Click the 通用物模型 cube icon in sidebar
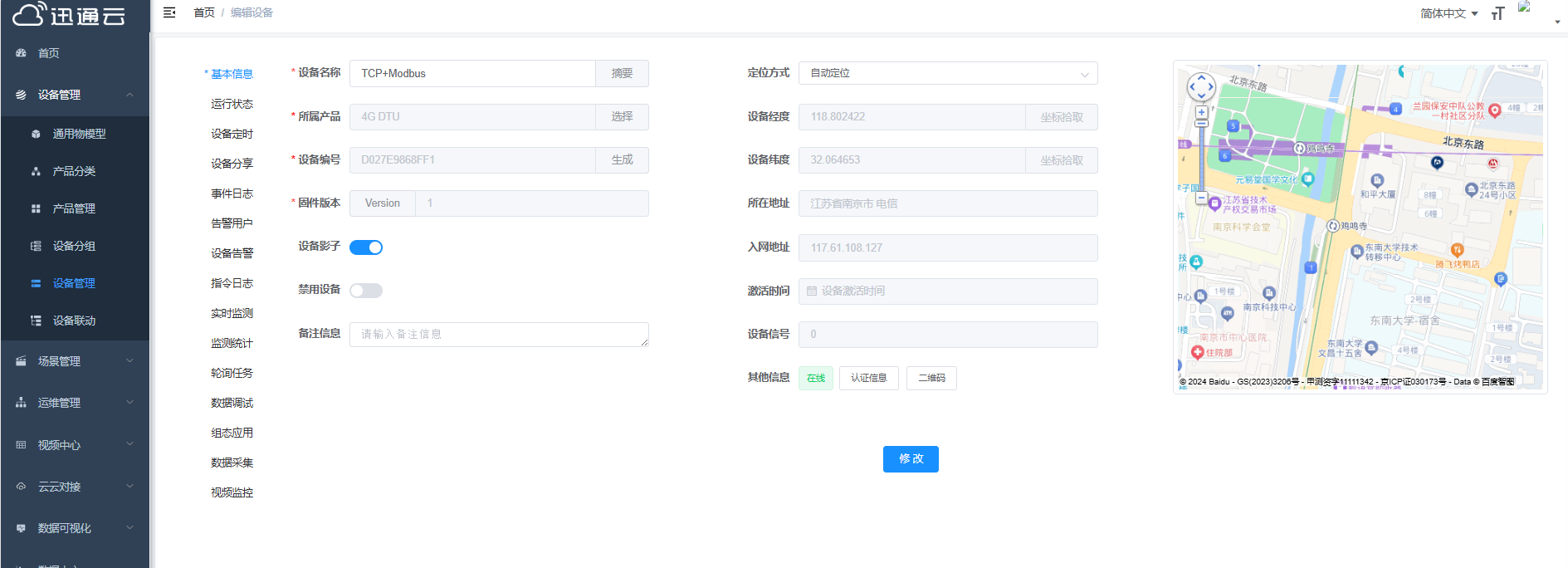The width and height of the screenshot is (1568, 568). tap(36, 134)
